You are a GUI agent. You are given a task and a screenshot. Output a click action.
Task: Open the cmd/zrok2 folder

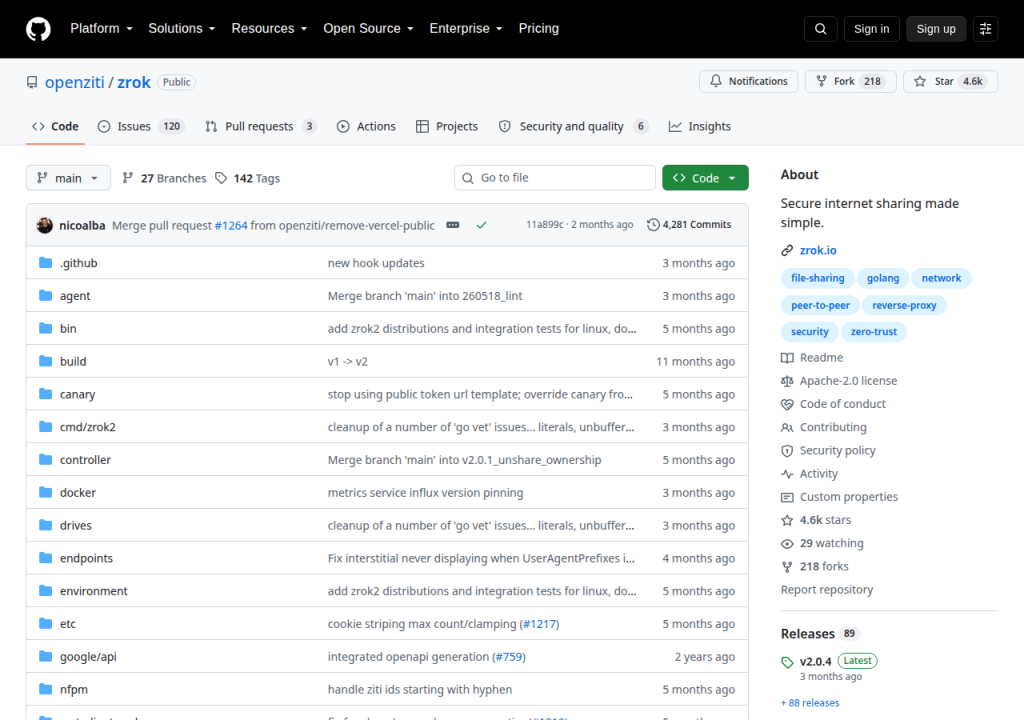88,427
